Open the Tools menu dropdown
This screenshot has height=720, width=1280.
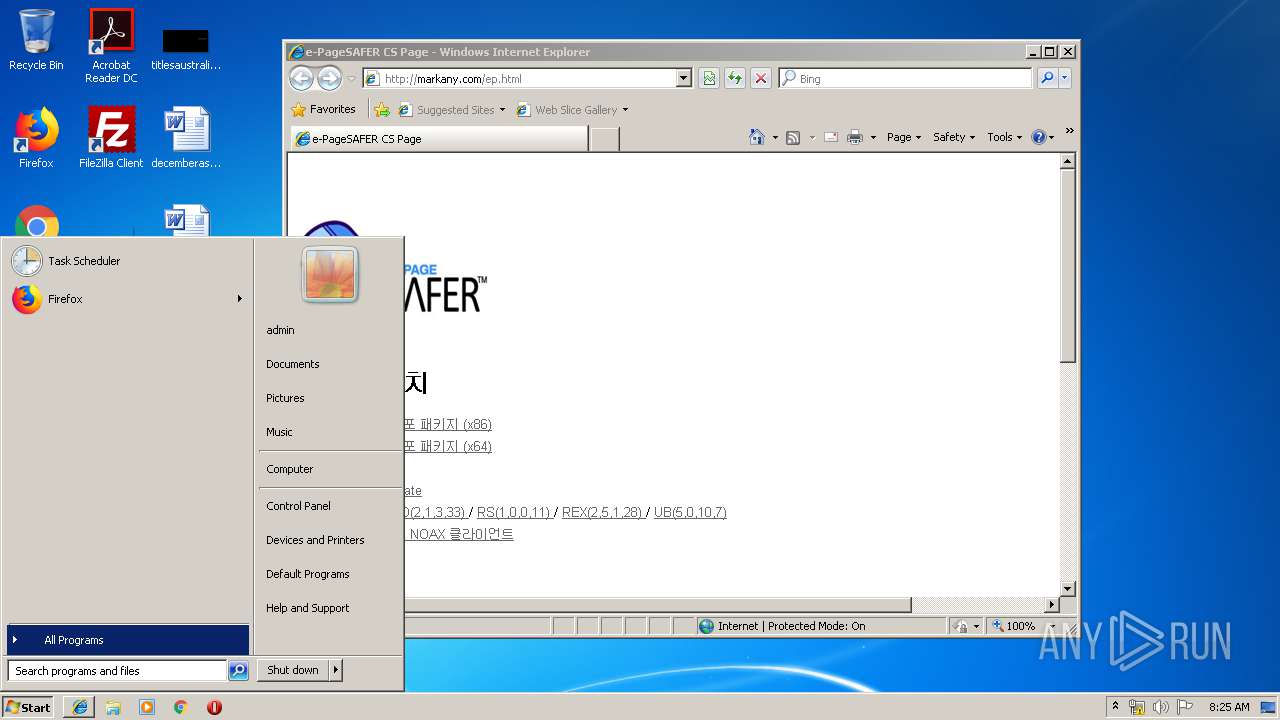(x=1005, y=137)
